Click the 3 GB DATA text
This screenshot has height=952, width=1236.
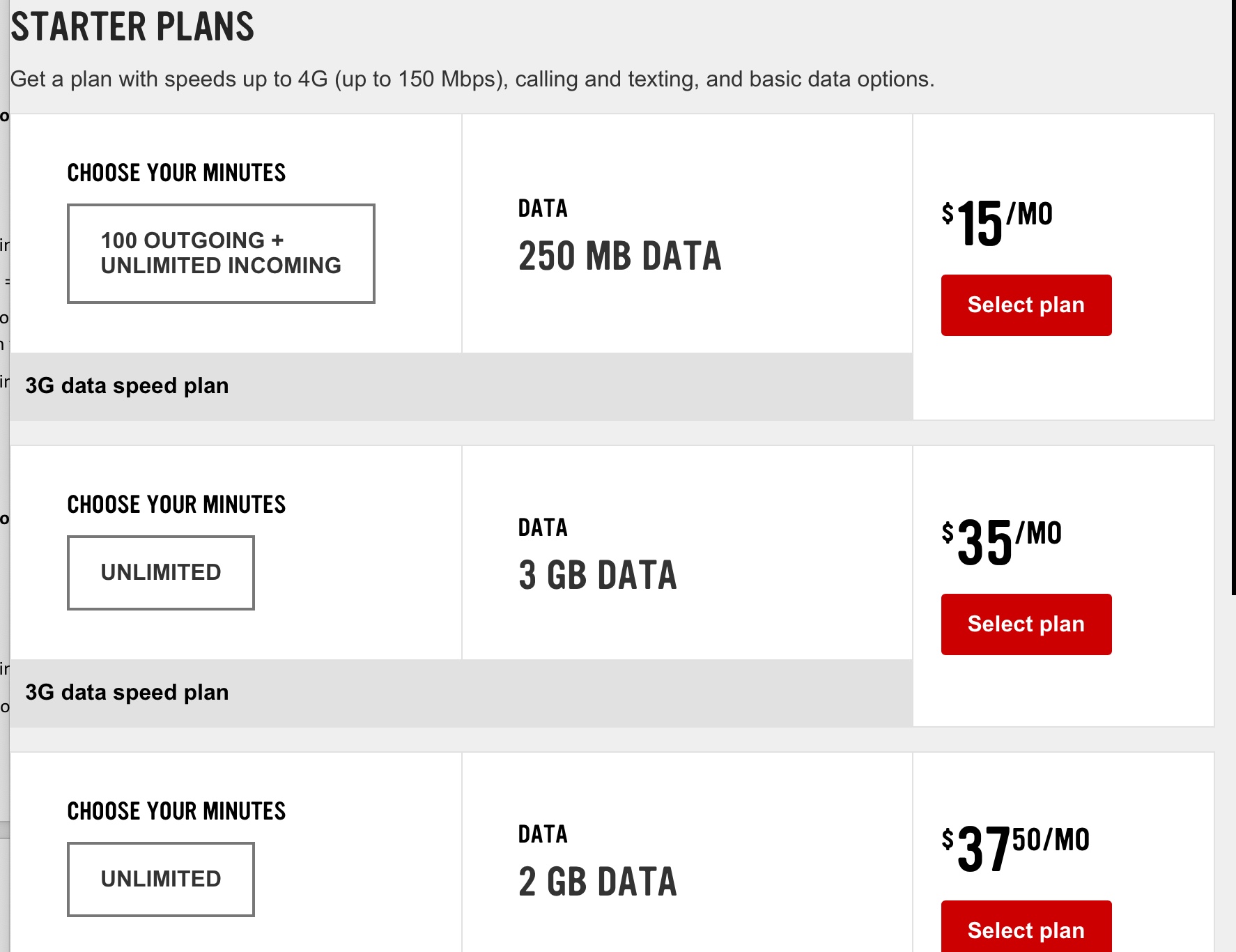(x=597, y=576)
